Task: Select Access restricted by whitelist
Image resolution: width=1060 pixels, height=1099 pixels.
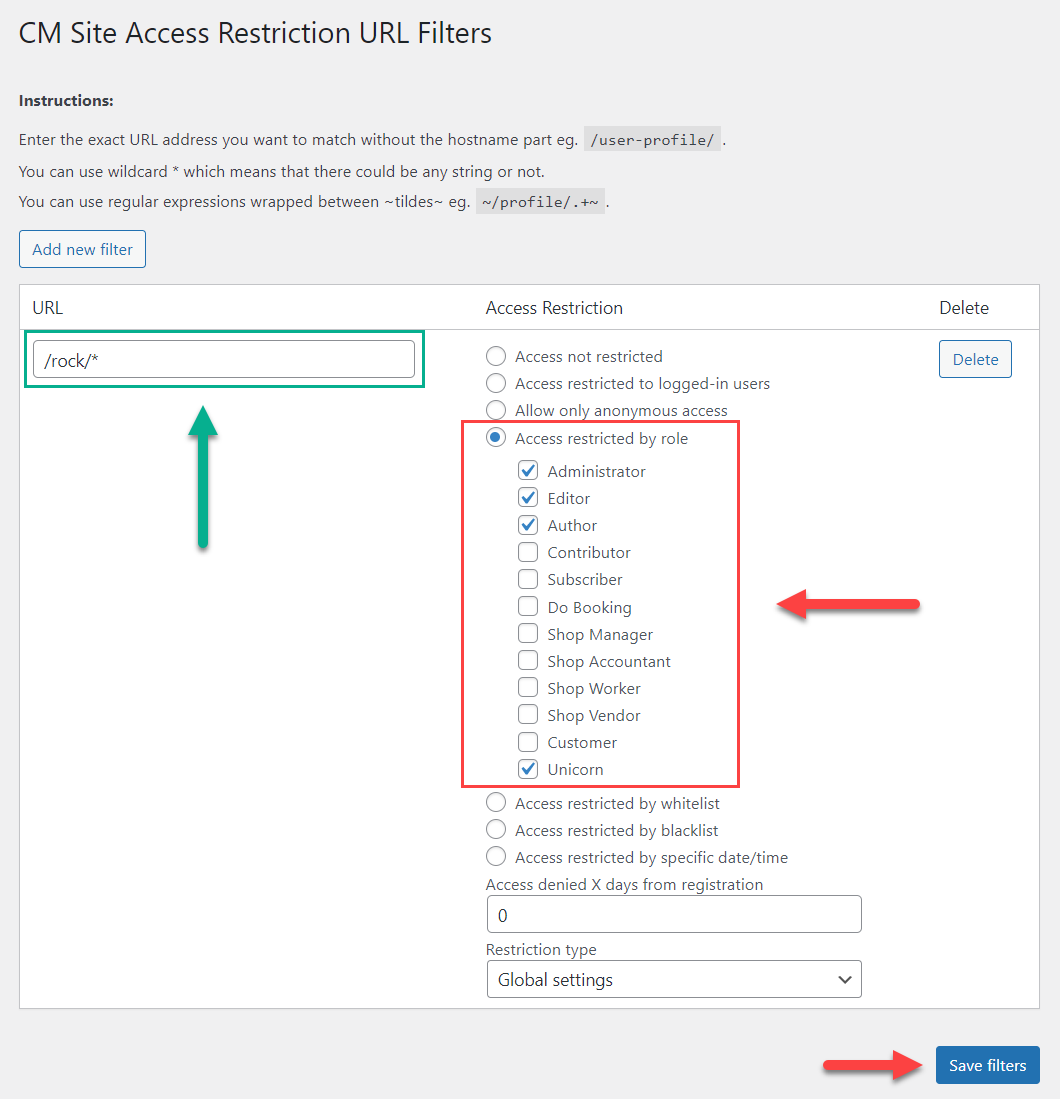Action: (496, 803)
